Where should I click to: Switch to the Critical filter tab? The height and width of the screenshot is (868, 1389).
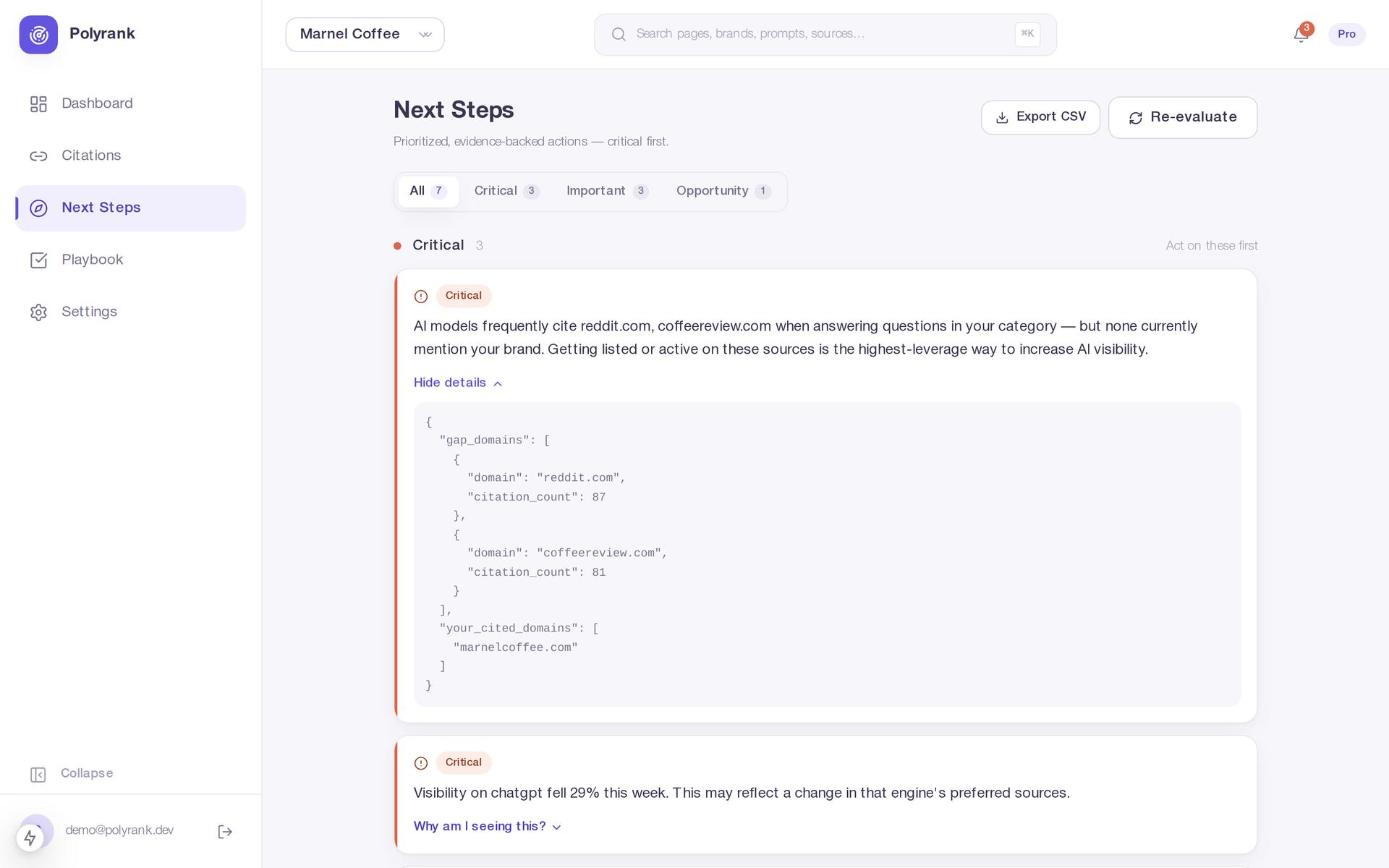tap(506, 192)
